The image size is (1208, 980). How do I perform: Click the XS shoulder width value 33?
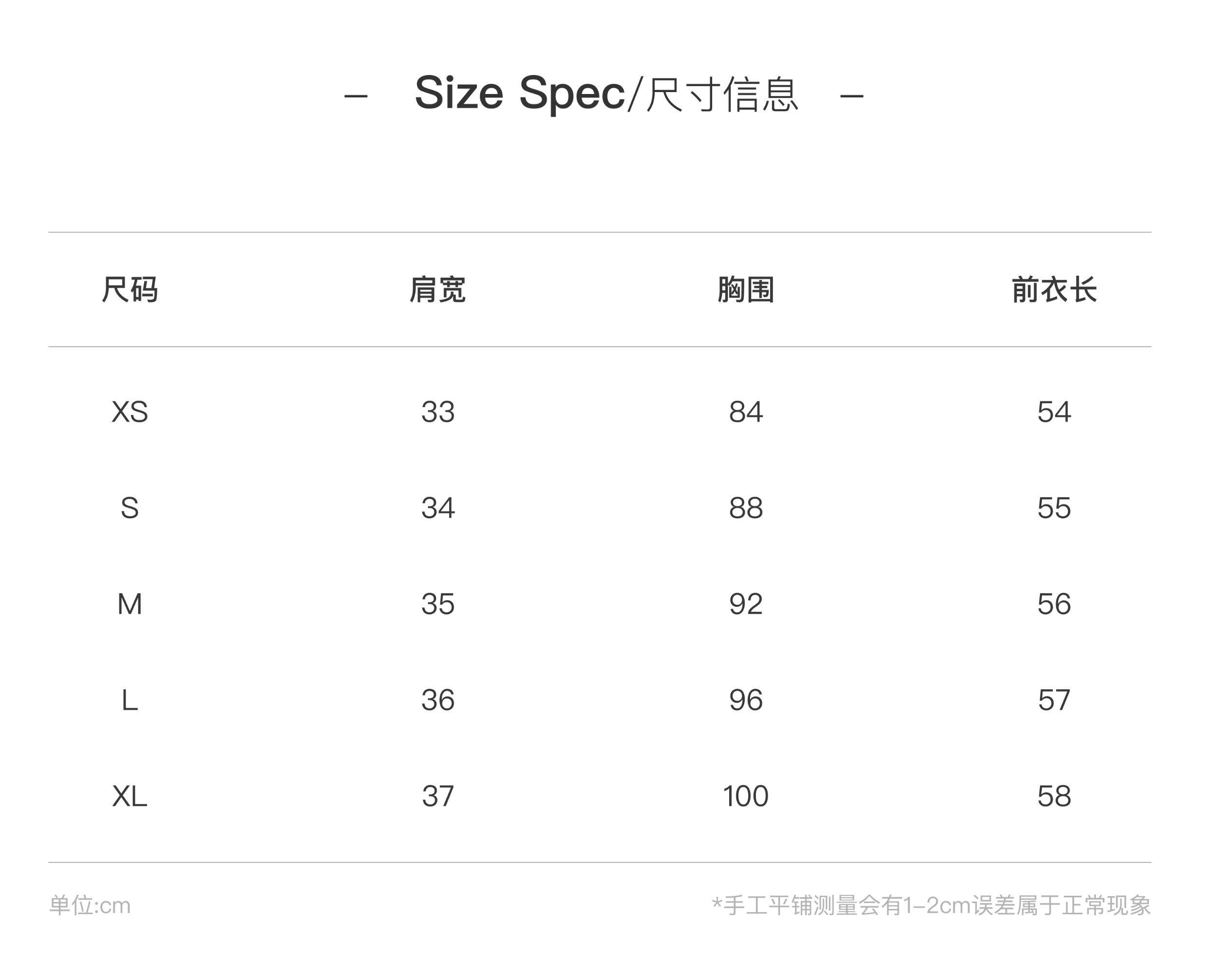coord(437,412)
